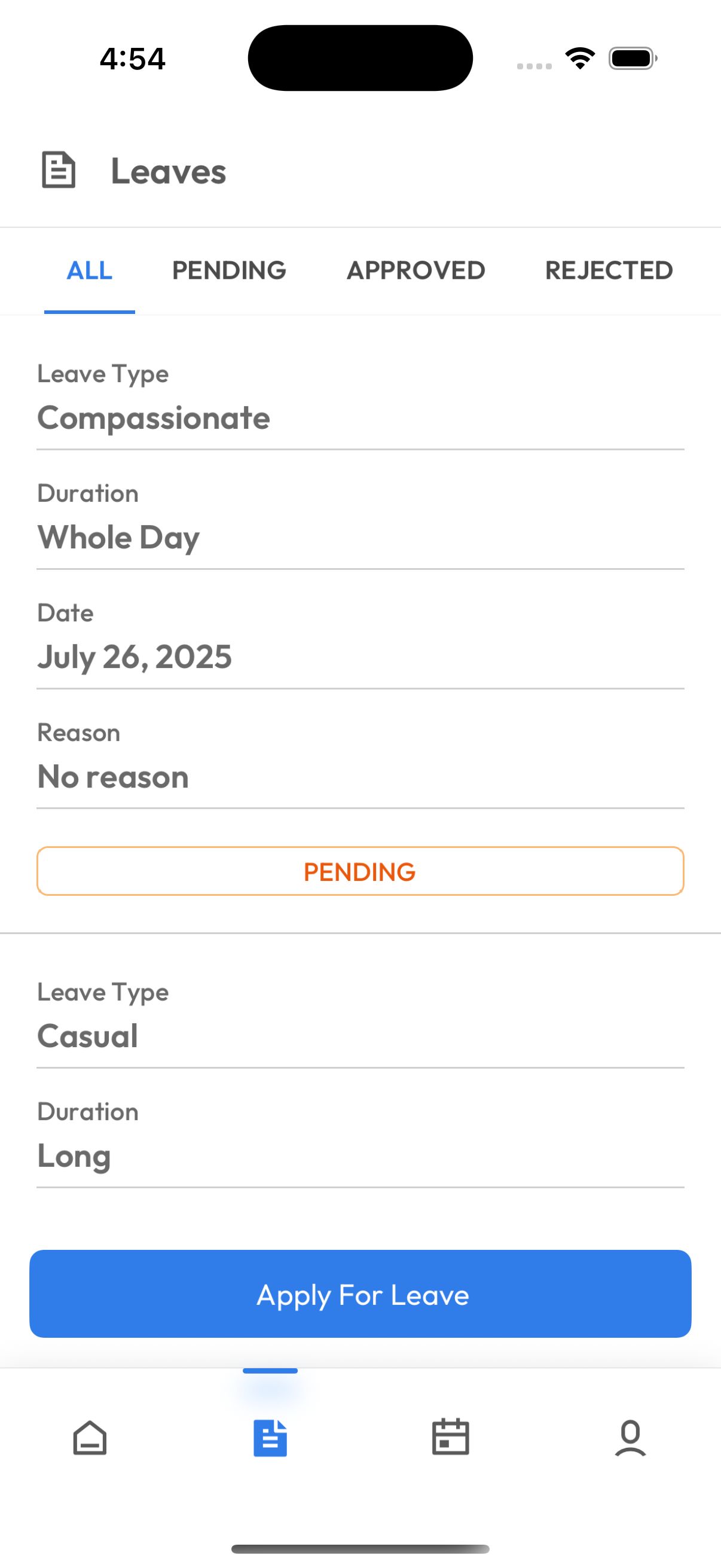Screen dimensions: 721x1568
Task: Tap the orange PENDING status badge
Action: 360,871
